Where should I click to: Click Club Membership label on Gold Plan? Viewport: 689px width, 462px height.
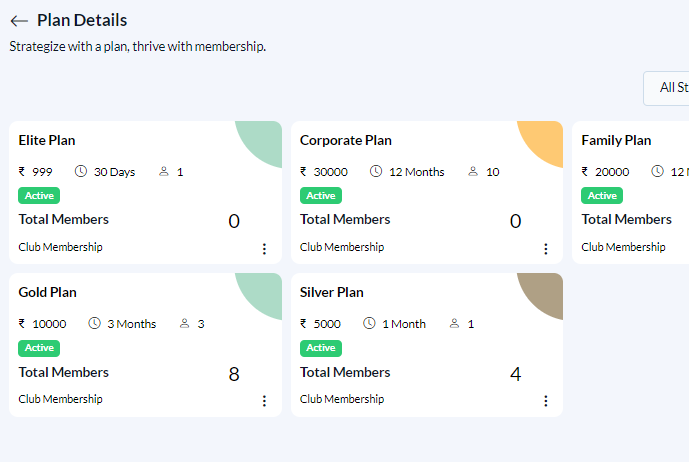(61, 399)
